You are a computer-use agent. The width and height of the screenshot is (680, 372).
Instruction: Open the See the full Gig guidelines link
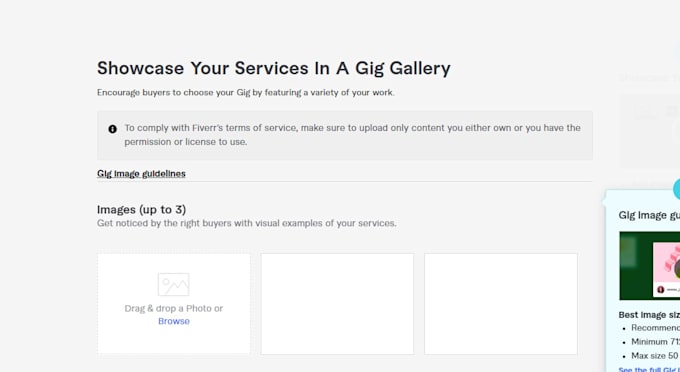click(x=649, y=369)
